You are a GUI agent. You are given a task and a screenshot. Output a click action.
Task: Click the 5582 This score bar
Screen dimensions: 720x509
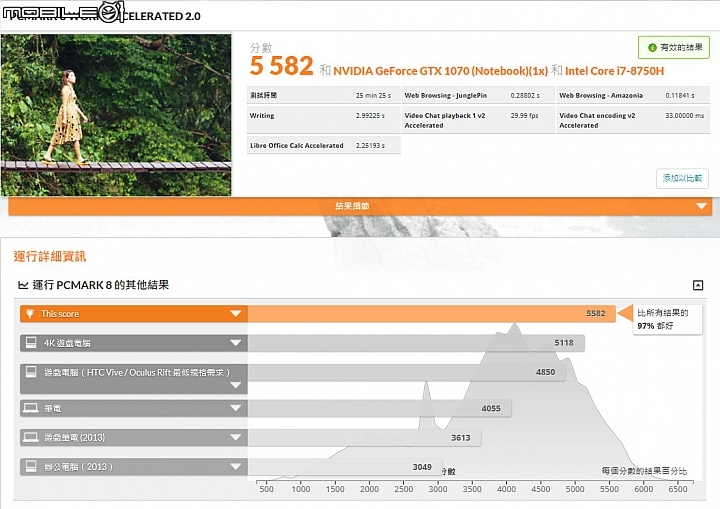point(432,314)
